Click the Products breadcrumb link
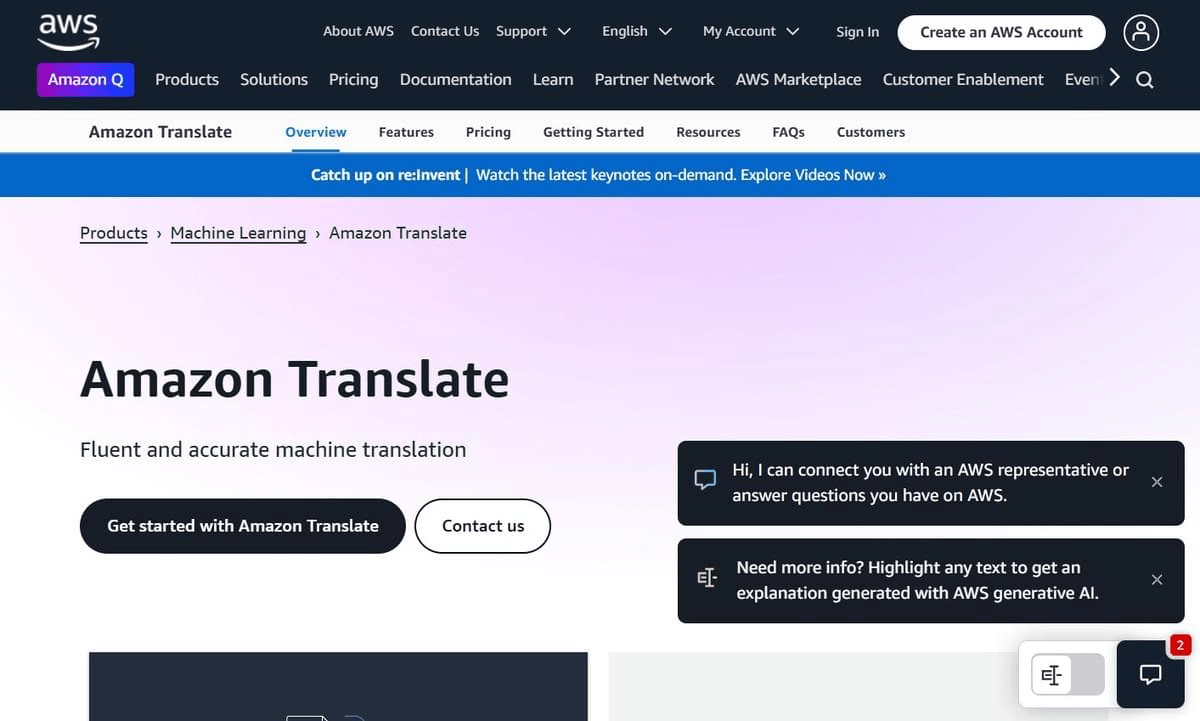 (x=114, y=233)
